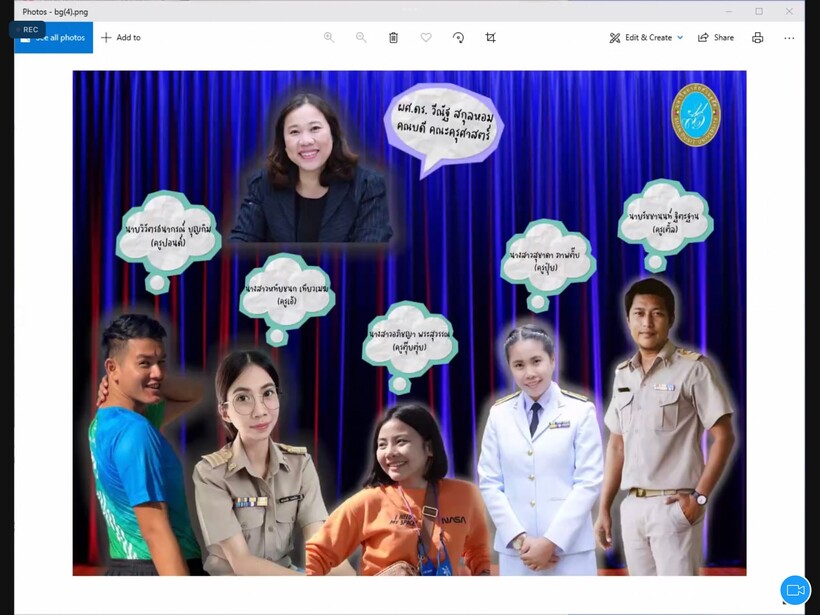Maximize the Photos window
Image resolution: width=820 pixels, height=615 pixels.
coord(759,11)
